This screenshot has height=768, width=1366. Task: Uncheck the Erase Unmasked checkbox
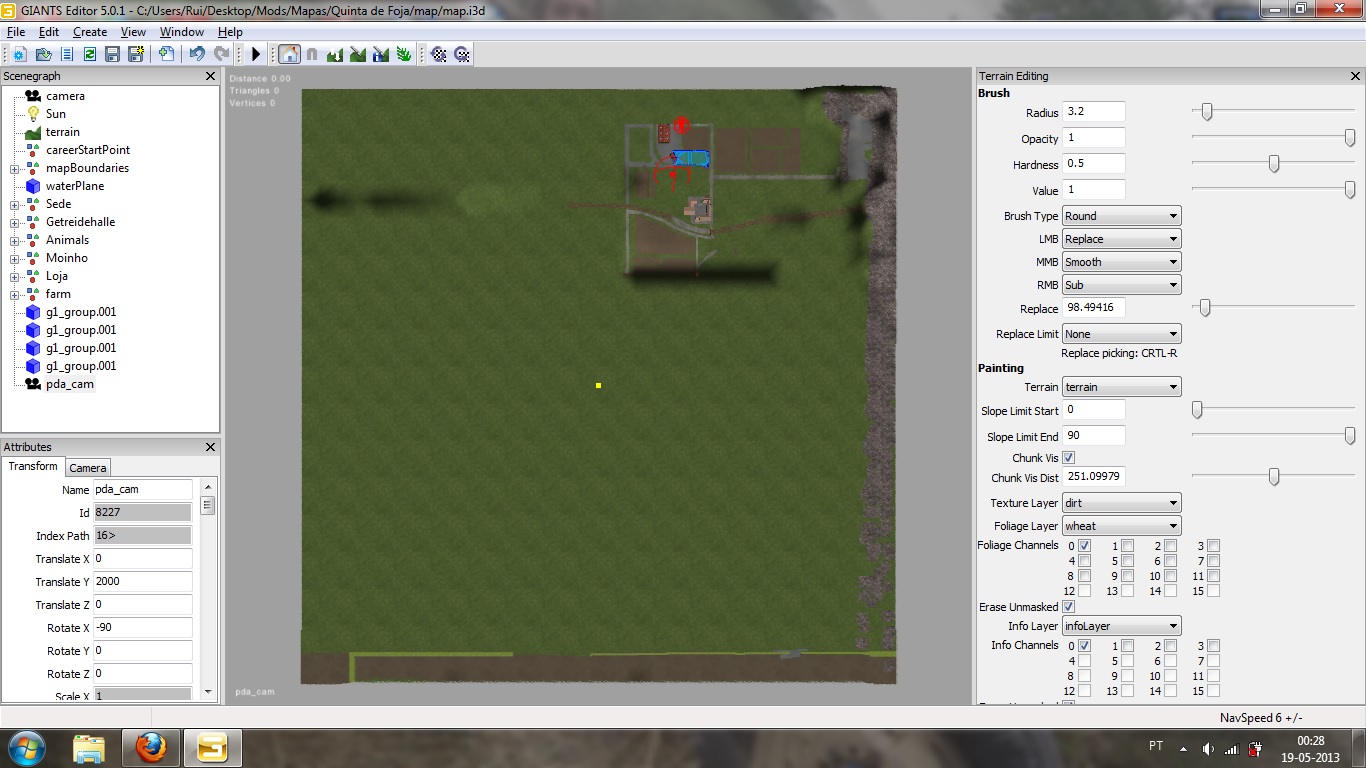click(x=1069, y=607)
